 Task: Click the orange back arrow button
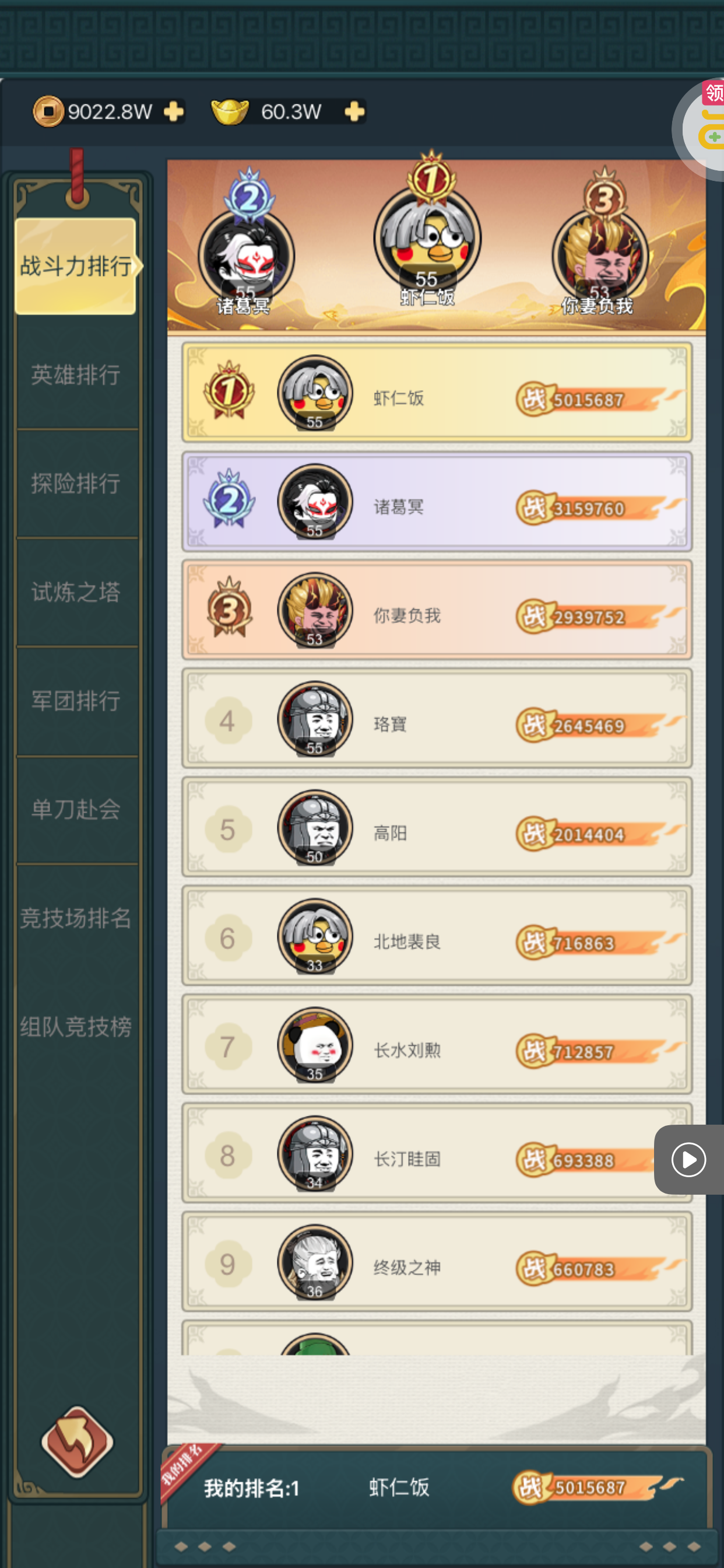click(x=78, y=1441)
